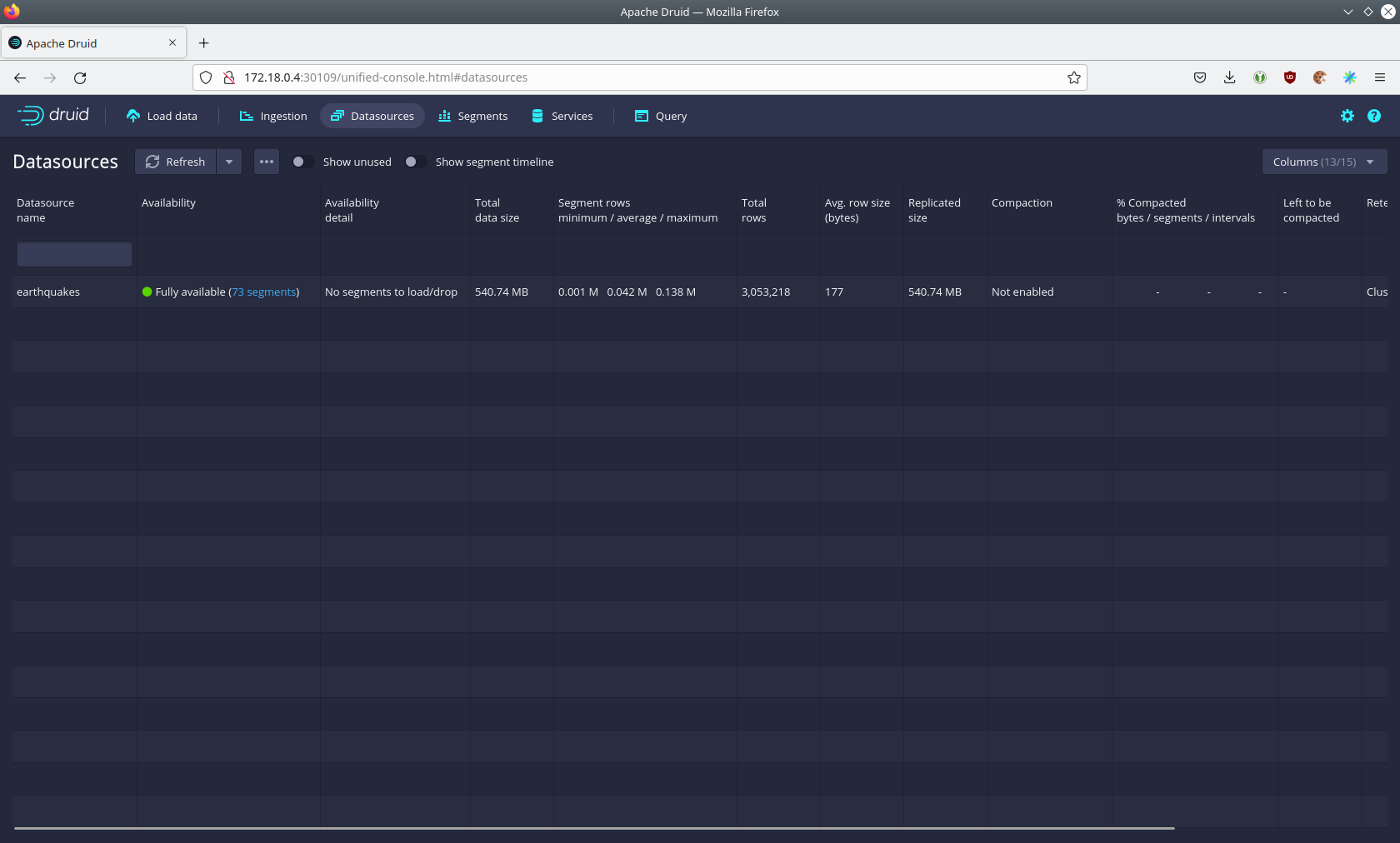This screenshot has width=1400, height=843.
Task: Open the Firefox hamburger menu
Action: click(1379, 77)
